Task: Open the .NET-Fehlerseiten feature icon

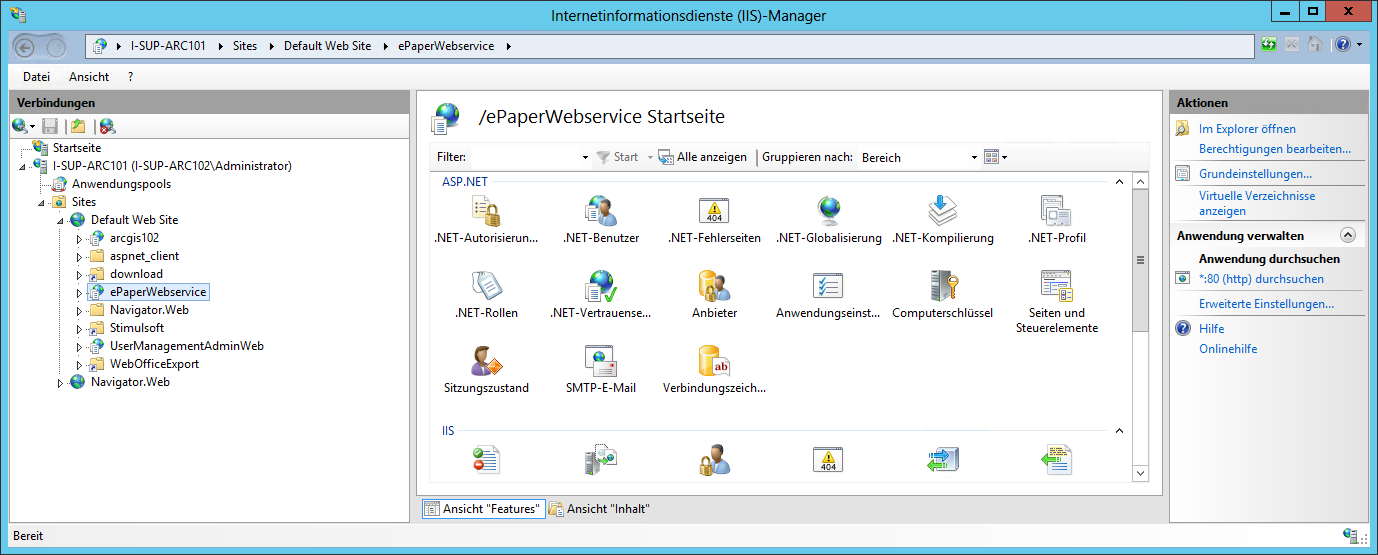Action: pos(714,212)
